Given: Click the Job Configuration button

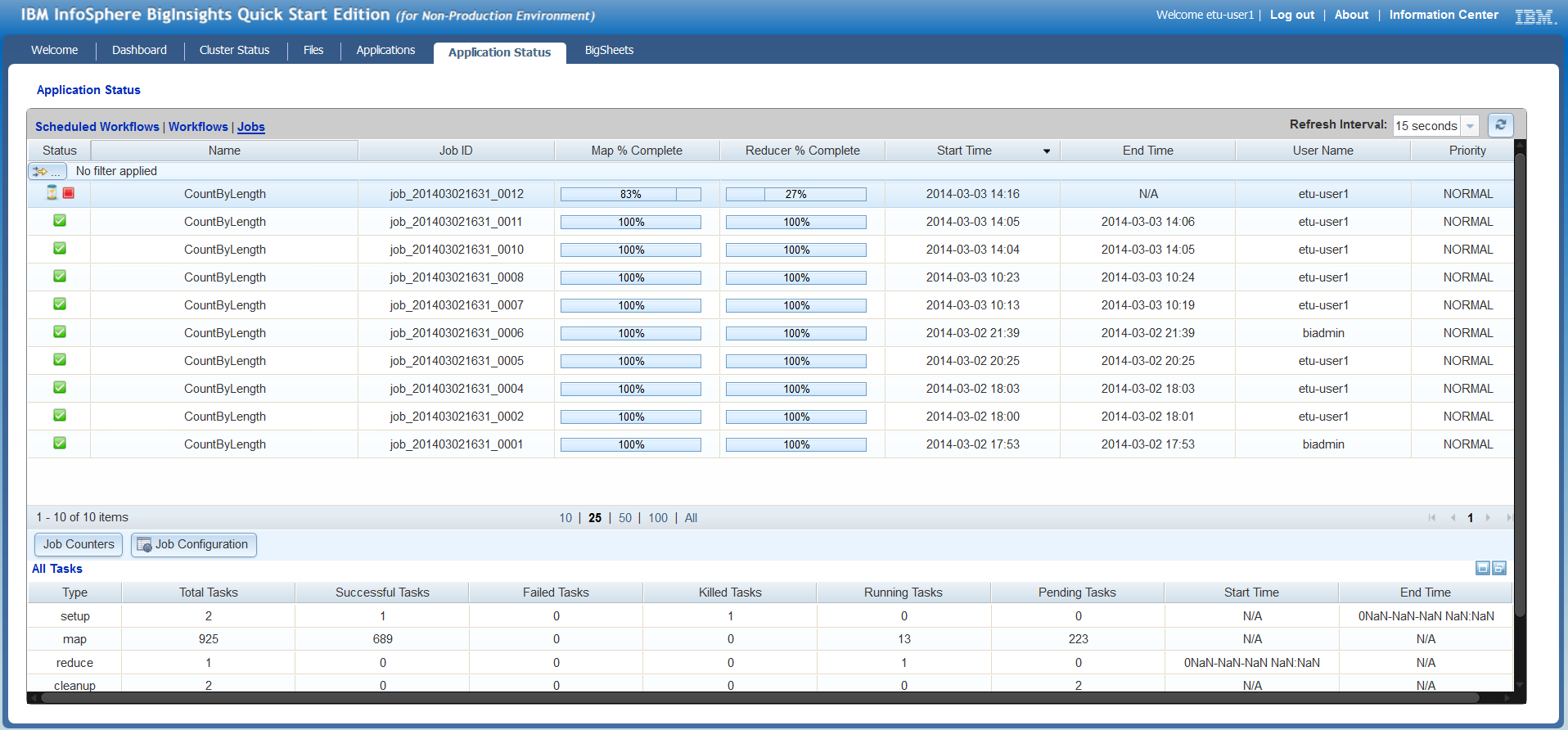Looking at the screenshot, I should click(x=194, y=544).
